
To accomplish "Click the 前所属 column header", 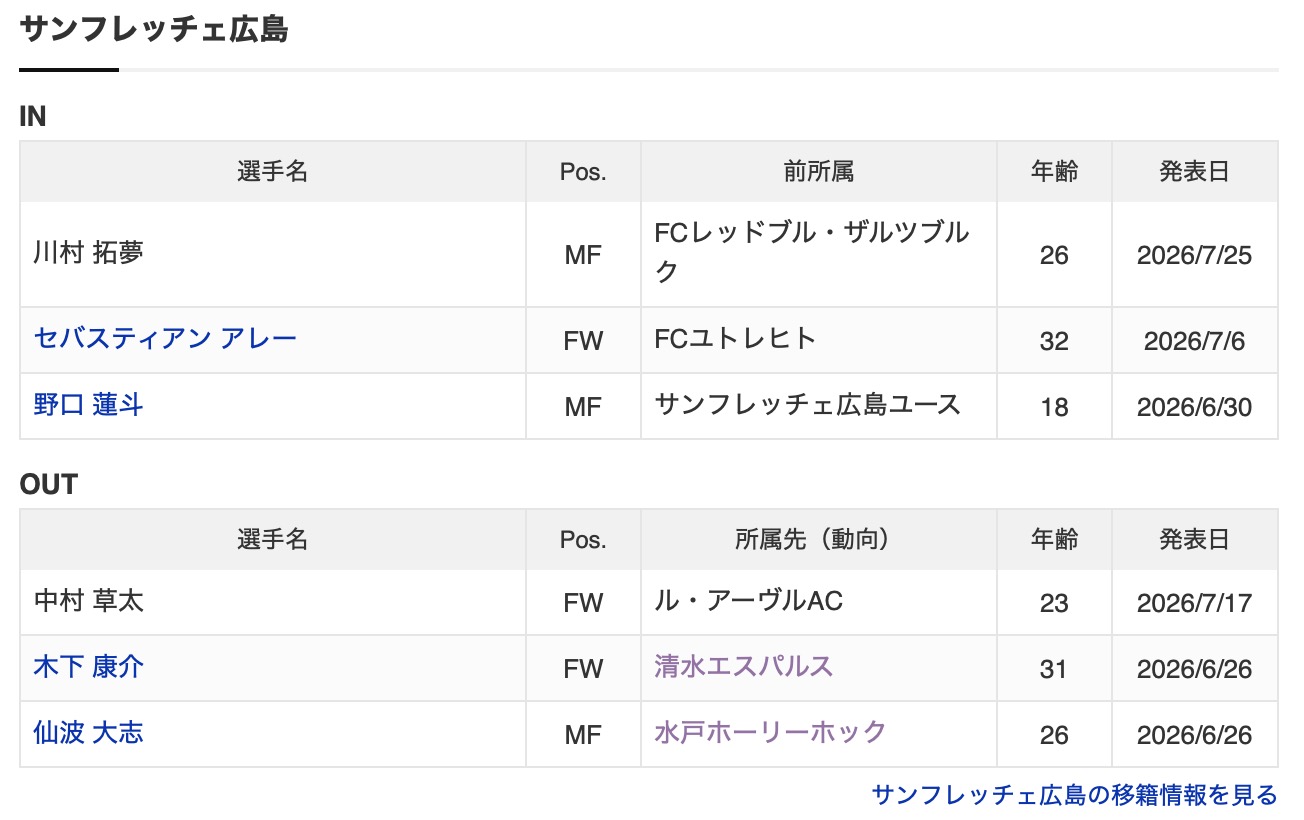I will (x=819, y=172).
